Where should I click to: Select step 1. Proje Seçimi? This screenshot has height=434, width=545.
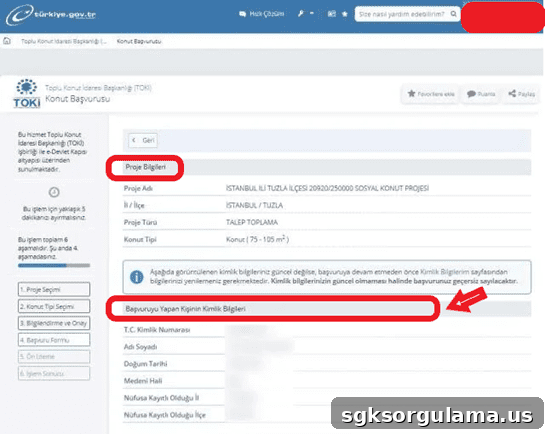coord(54,289)
